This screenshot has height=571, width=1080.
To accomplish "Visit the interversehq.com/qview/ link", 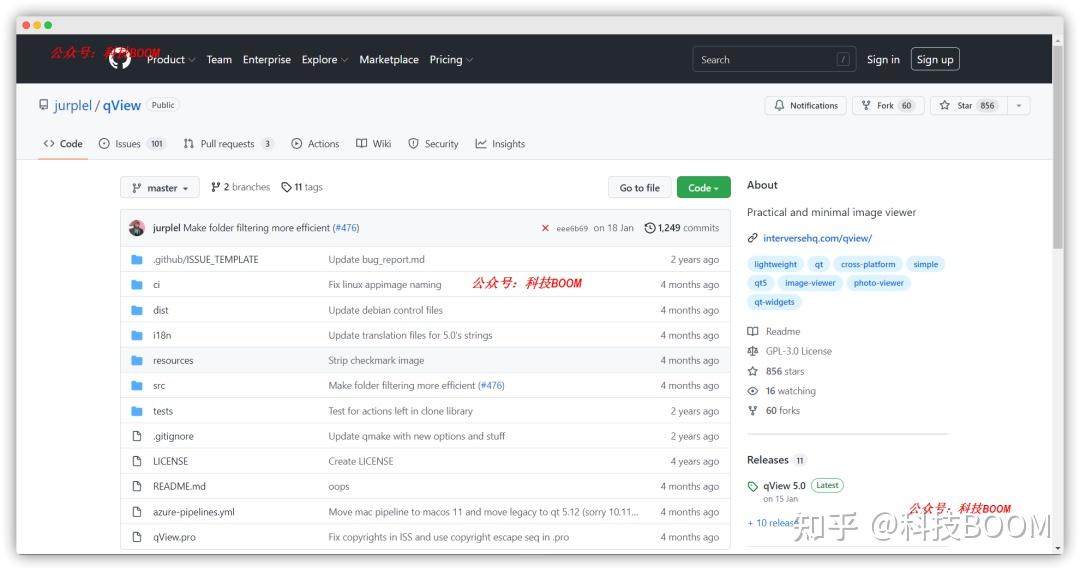I will [x=817, y=238].
